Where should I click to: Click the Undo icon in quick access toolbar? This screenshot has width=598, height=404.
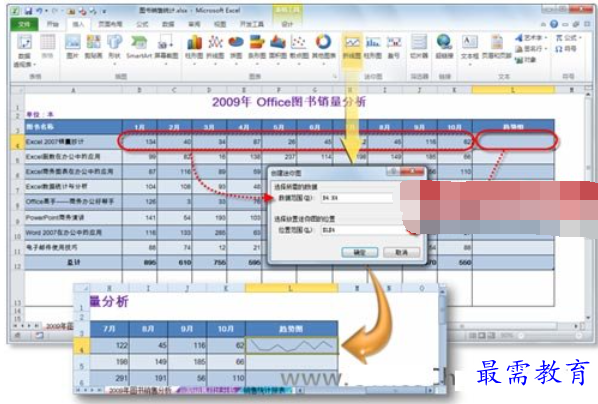pos(39,11)
